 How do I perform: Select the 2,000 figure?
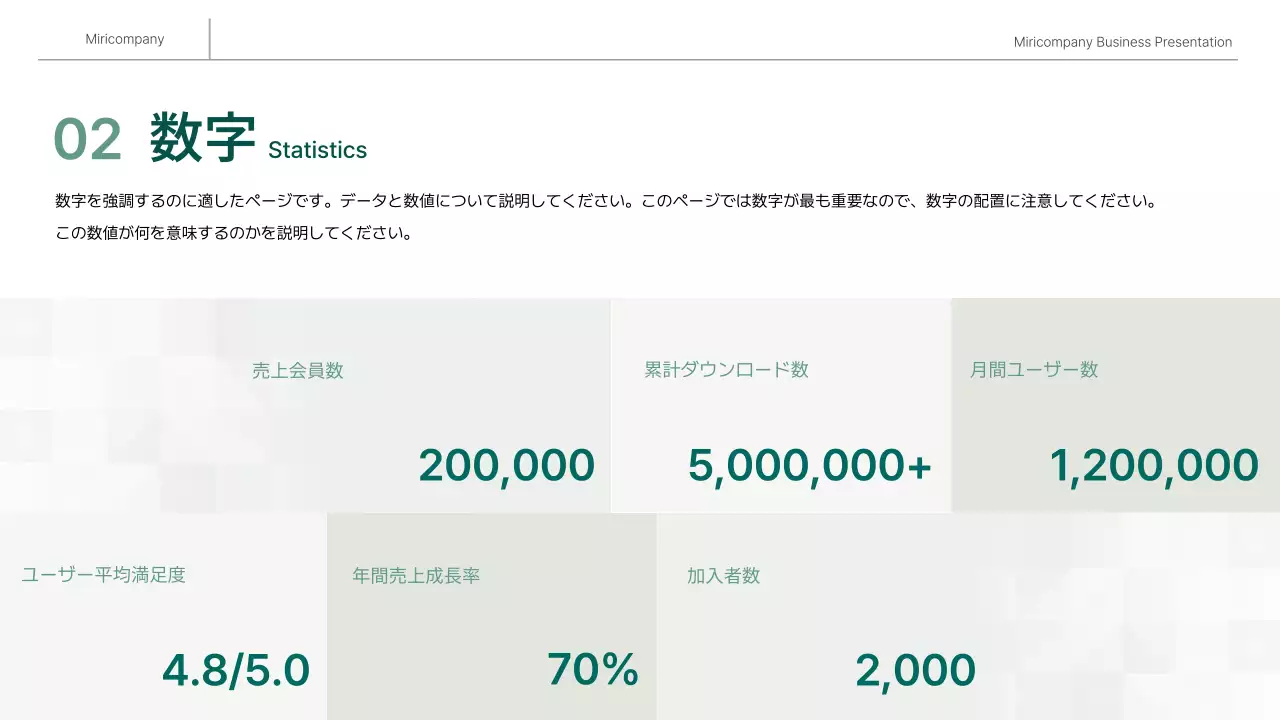pyautogui.click(x=915, y=671)
